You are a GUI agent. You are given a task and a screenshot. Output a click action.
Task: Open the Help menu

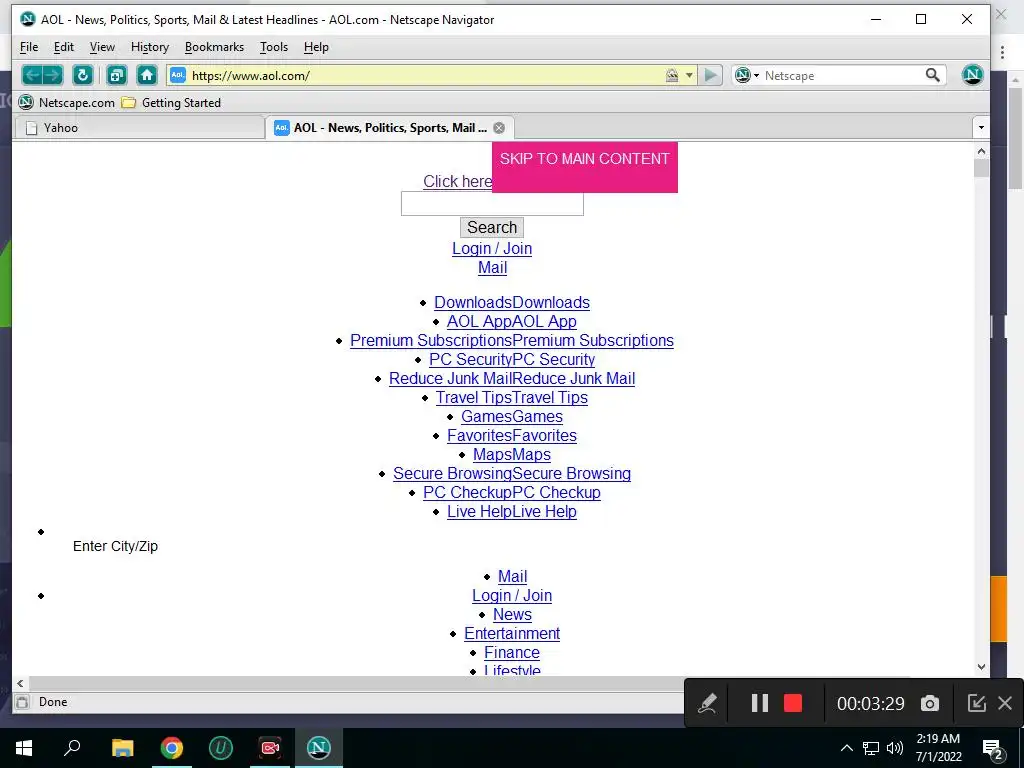316,47
